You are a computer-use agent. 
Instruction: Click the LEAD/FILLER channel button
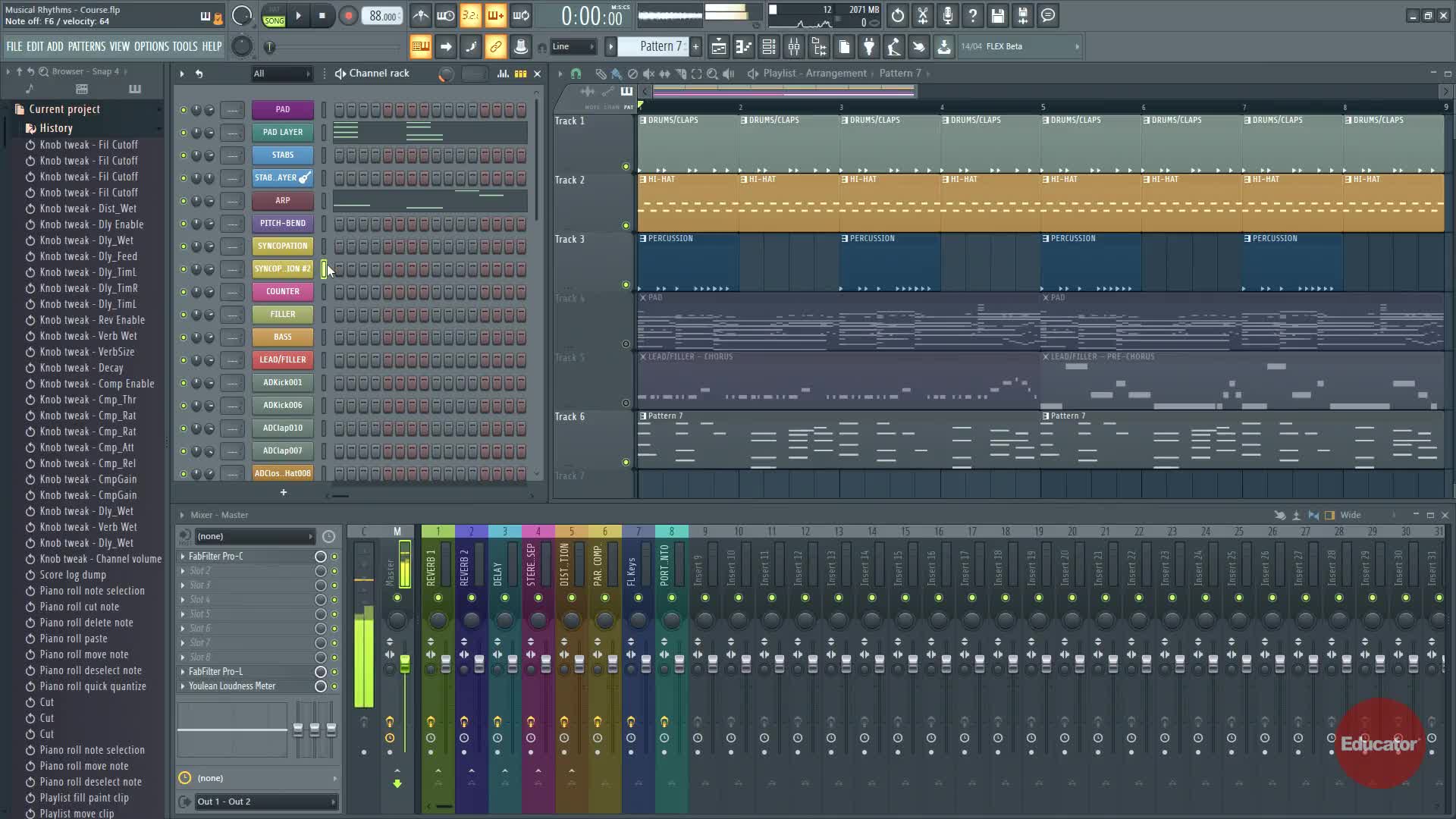(282, 360)
